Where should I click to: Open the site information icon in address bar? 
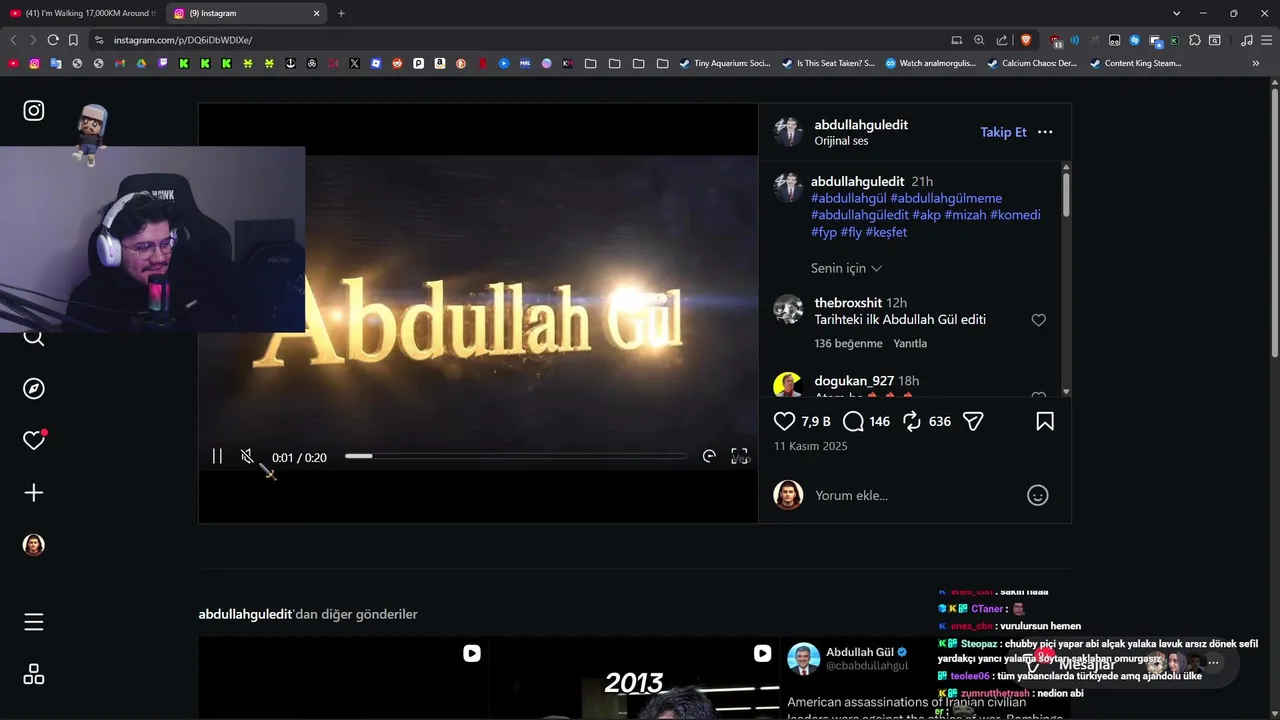click(98, 40)
